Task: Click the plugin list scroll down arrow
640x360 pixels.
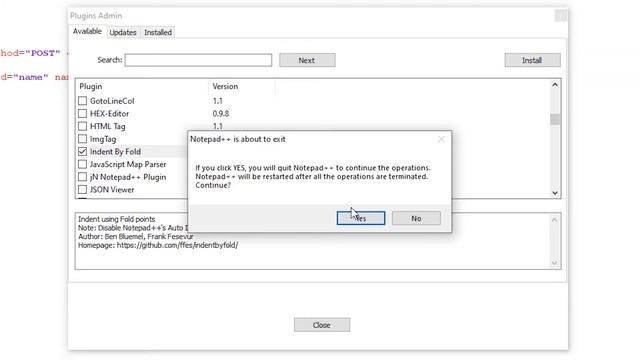Action: (555, 193)
